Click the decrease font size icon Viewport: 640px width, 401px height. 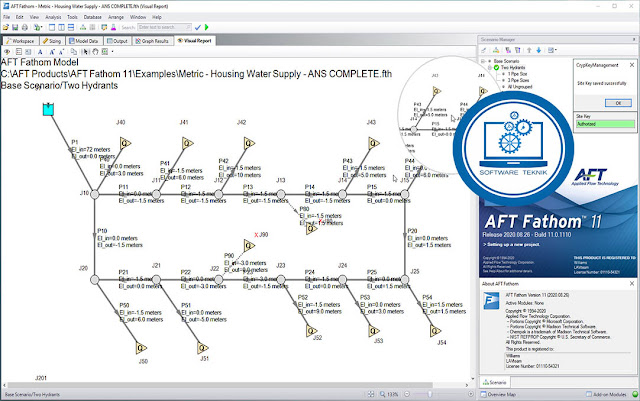[61, 52]
